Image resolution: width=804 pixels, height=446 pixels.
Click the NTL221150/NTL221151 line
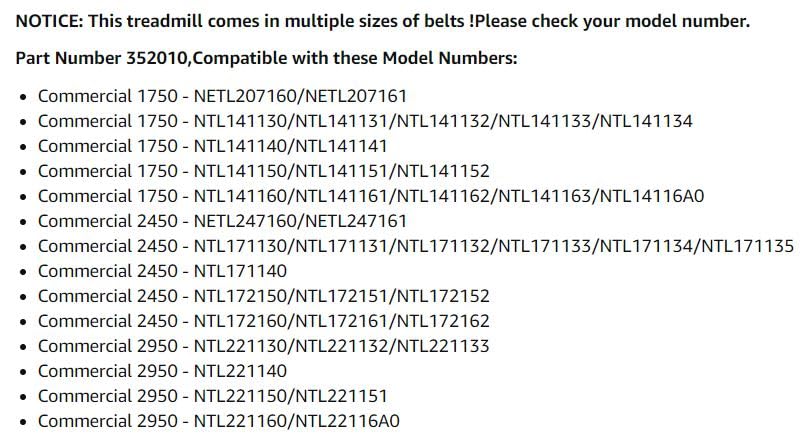tap(212, 396)
